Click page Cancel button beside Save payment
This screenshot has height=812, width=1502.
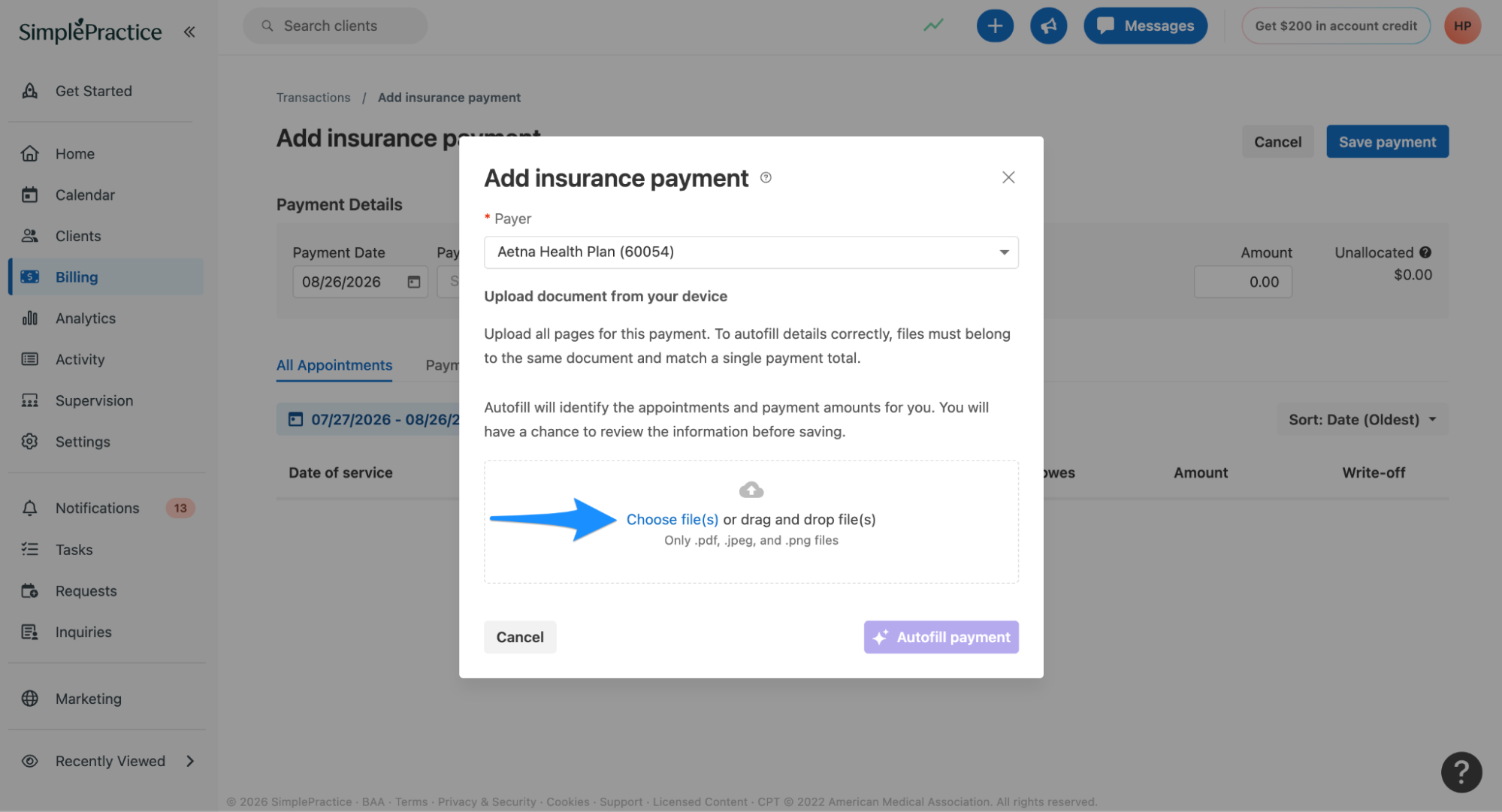[1277, 142]
